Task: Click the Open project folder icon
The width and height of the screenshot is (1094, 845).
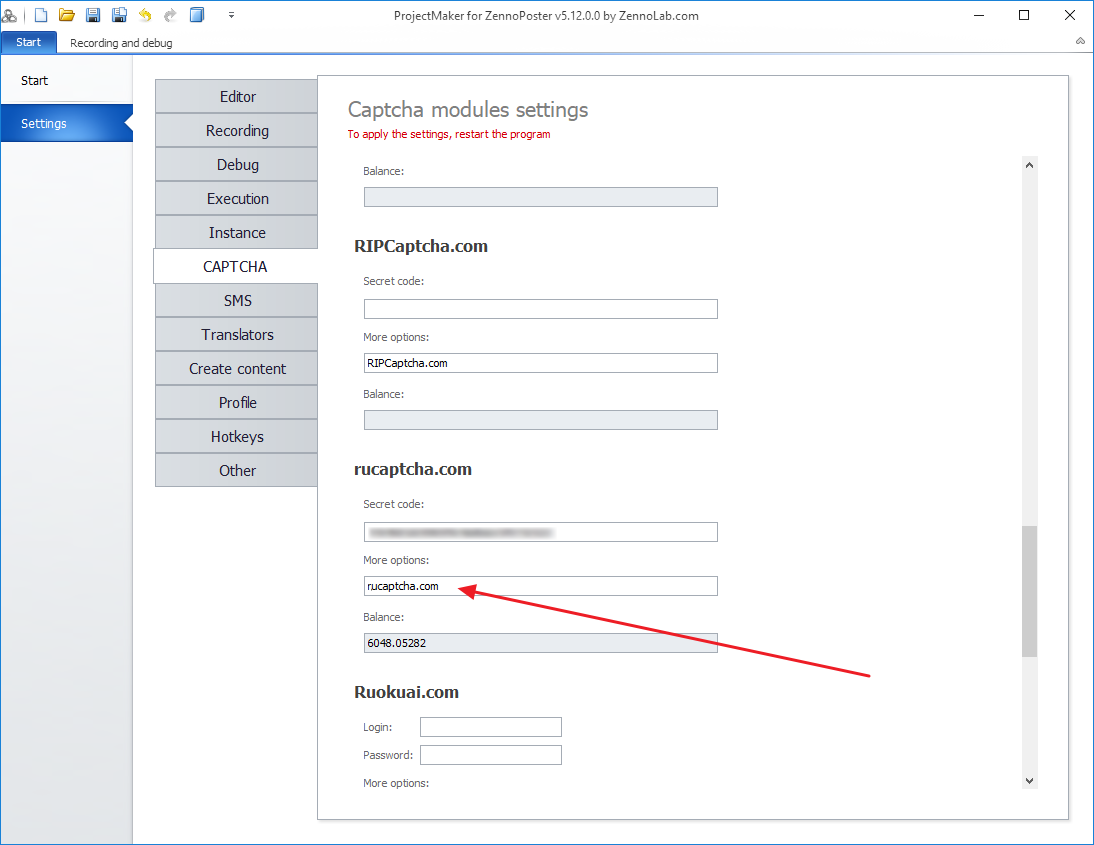Action: pyautogui.click(x=67, y=15)
